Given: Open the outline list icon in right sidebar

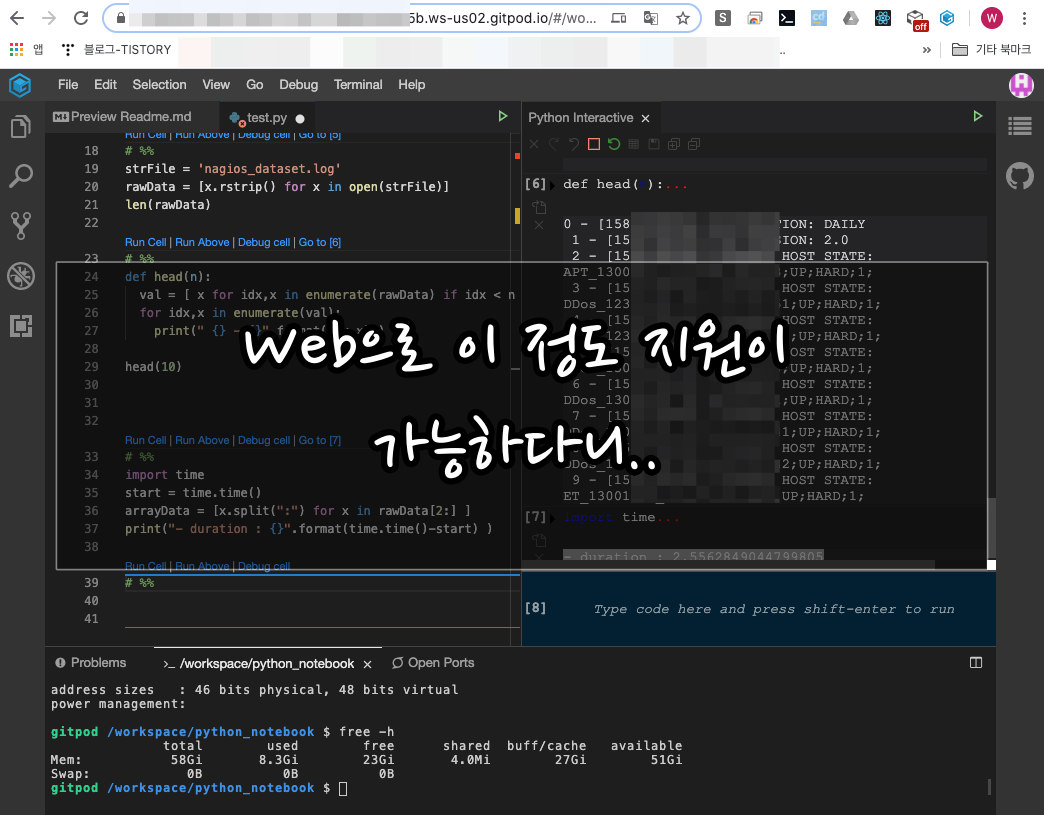Looking at the screenshot, I should pyautogui.click(x=1019, y=126).
